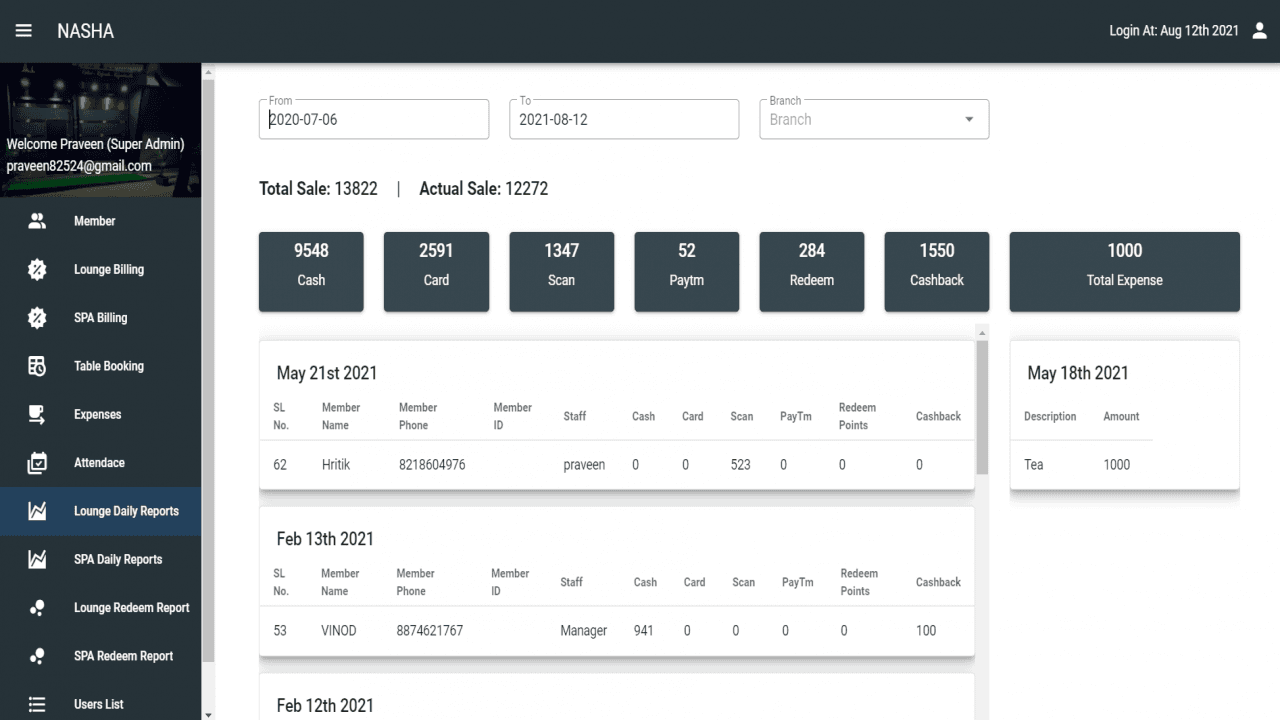
Task: Click the Cashback value 100
Action: click(926, 631)
